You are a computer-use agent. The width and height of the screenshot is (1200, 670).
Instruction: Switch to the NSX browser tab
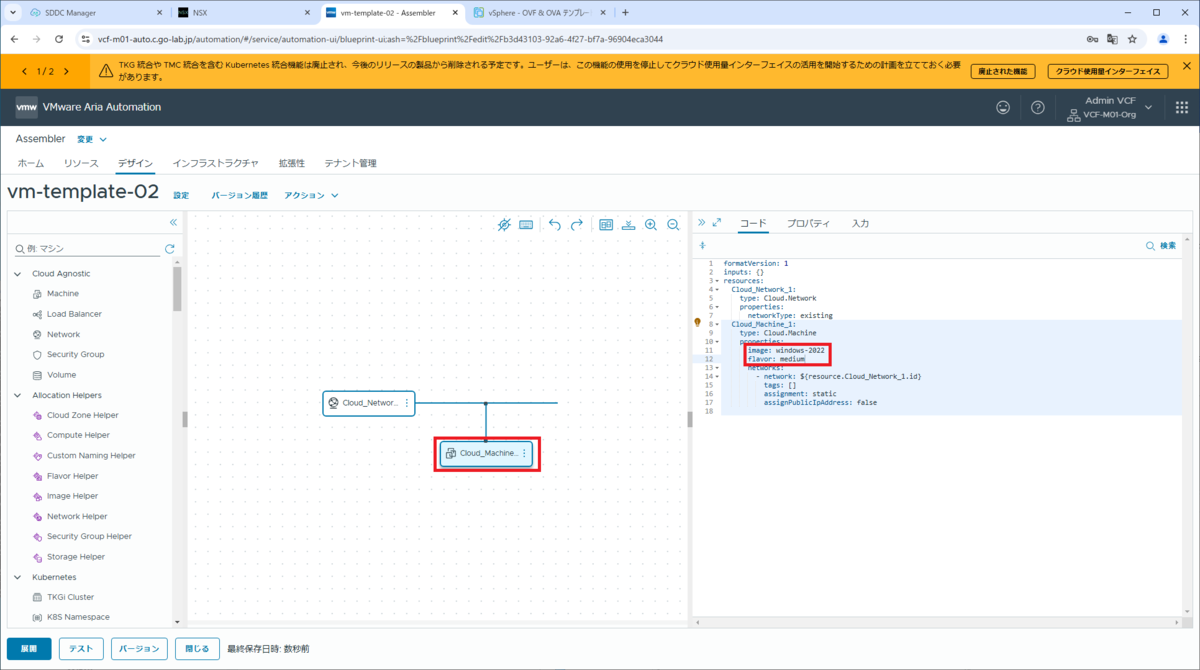243,13
